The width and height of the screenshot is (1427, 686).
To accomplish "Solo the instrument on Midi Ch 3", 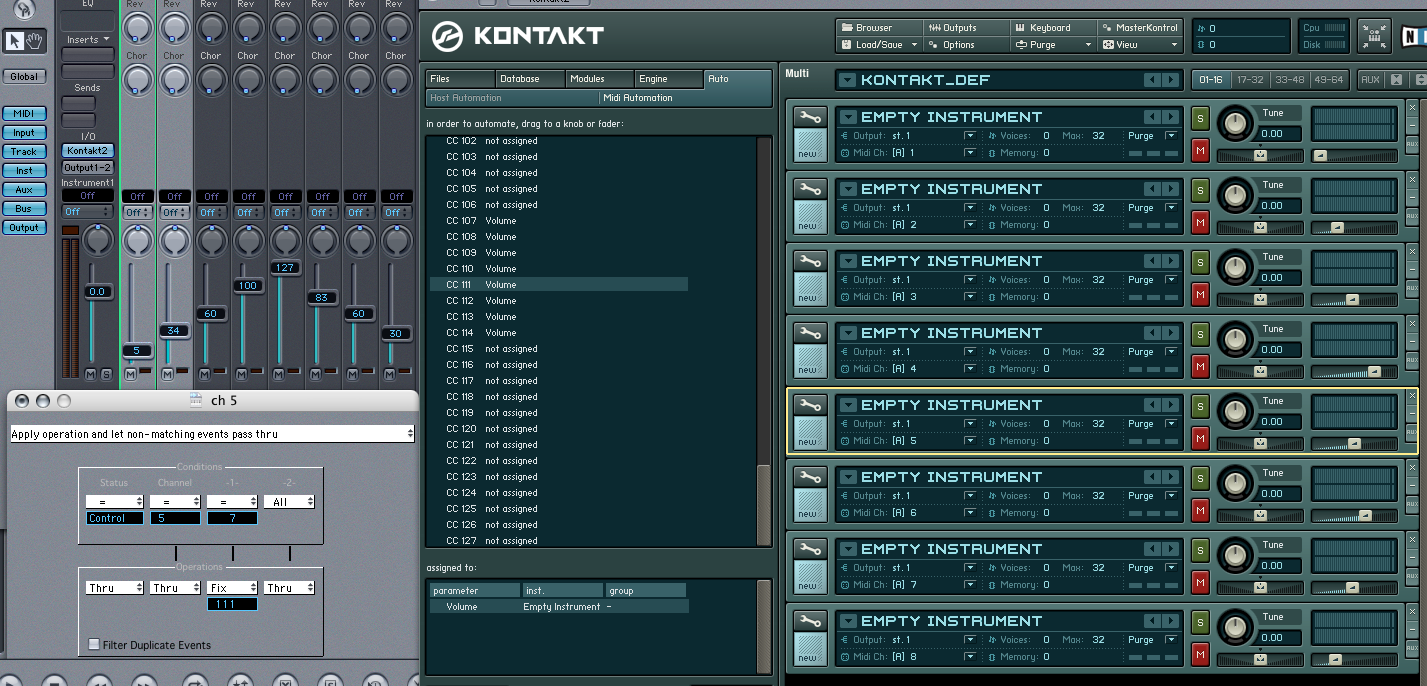I will 1200,263.
